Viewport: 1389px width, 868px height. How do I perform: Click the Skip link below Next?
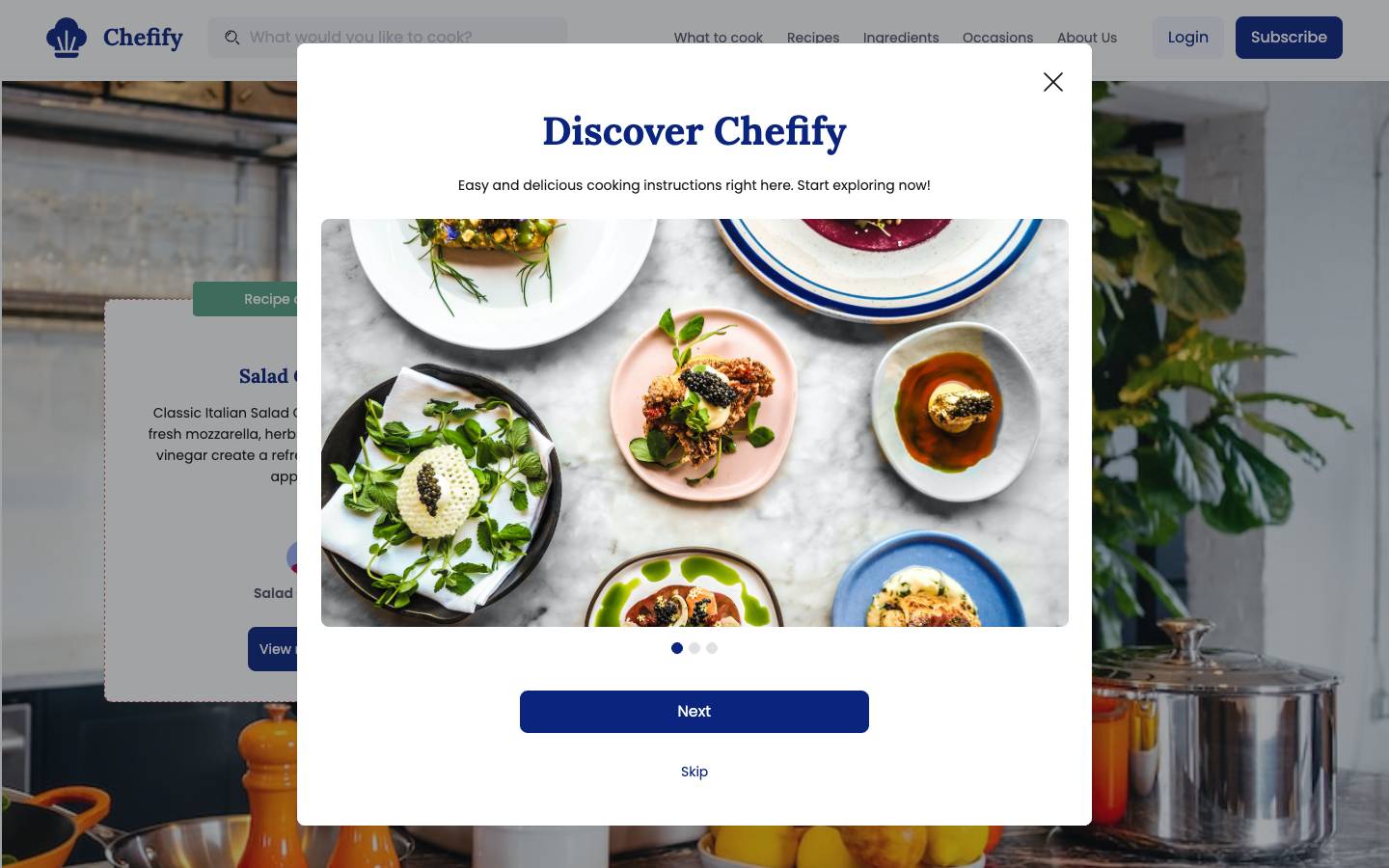click(x=694, y=772)
